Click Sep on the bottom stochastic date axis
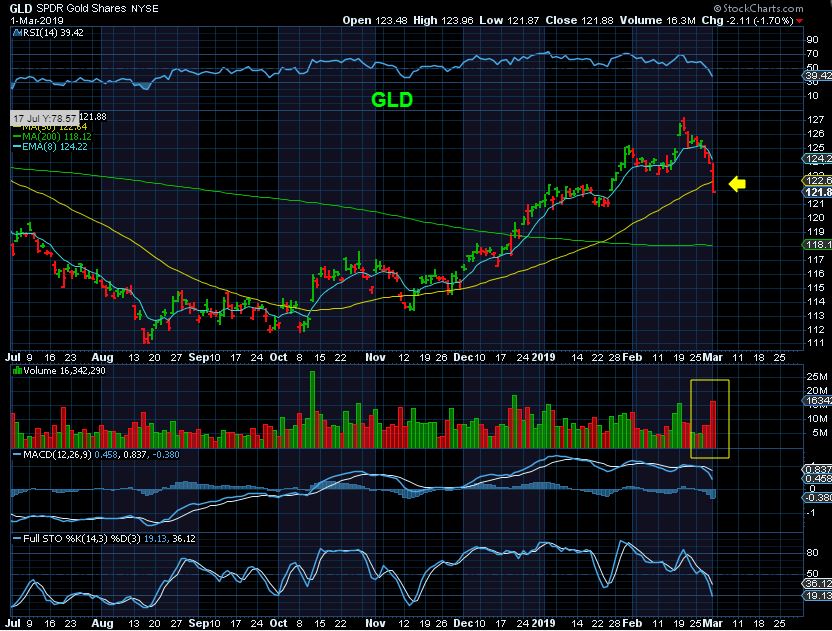The width and height of the screenshot is (832, 631). pos(198,623)
